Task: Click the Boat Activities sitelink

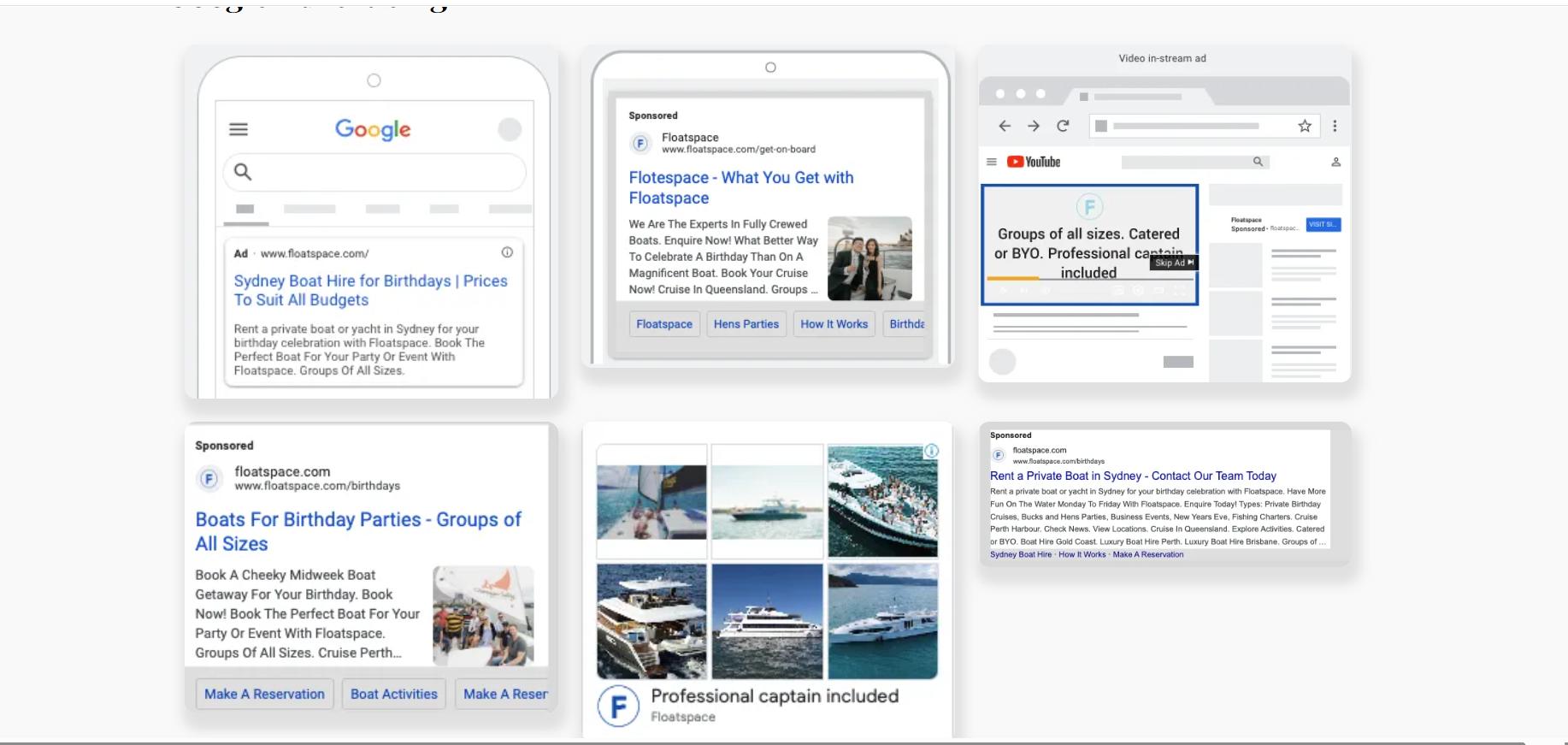Action: click(x=393, y=694)
